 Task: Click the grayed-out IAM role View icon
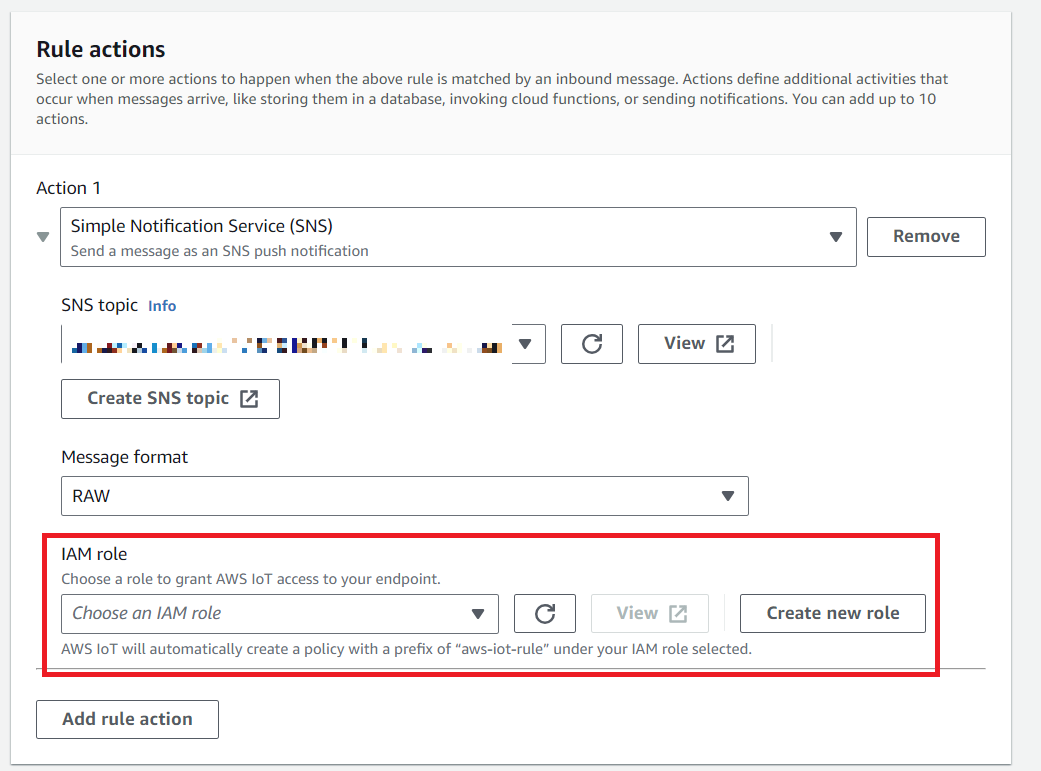[x=678, y=614]
